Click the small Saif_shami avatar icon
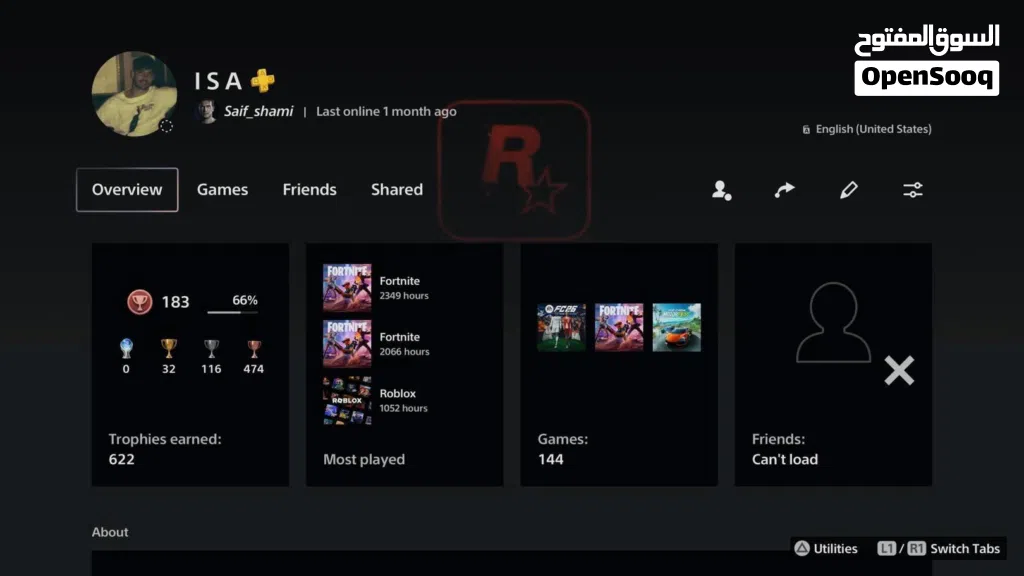 tap(207, 112)
